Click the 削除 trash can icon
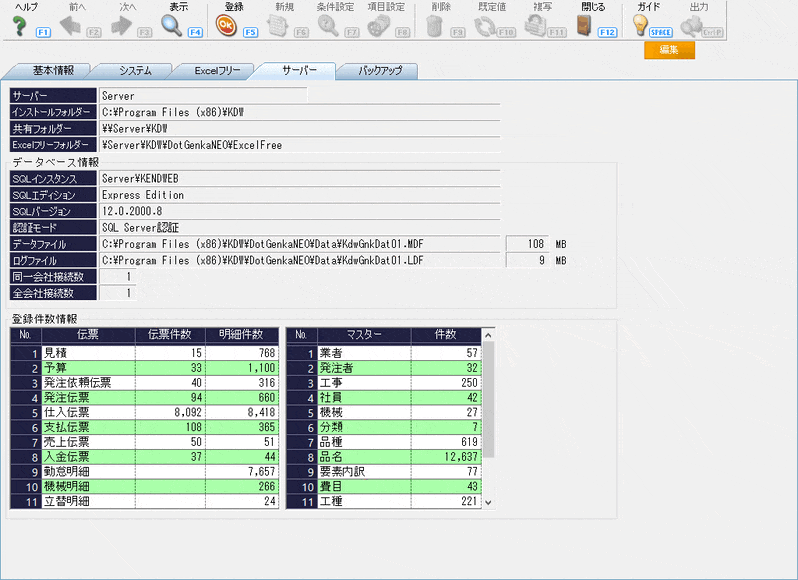The image size is (798, 580). 434,25
